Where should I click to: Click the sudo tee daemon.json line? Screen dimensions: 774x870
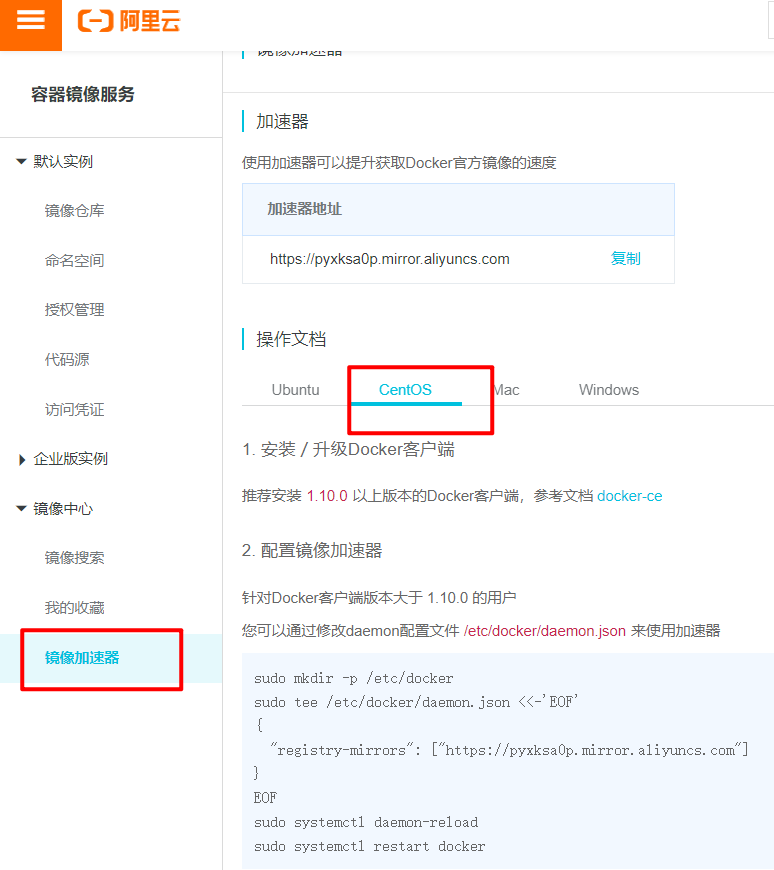416,702
